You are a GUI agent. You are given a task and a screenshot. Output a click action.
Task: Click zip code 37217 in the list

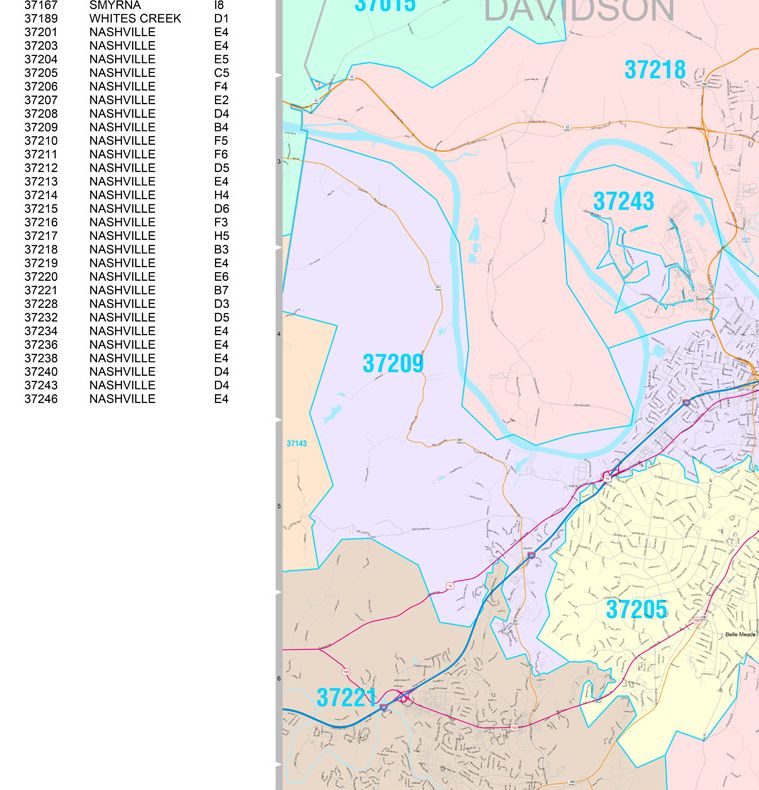[x=41, y=236]
